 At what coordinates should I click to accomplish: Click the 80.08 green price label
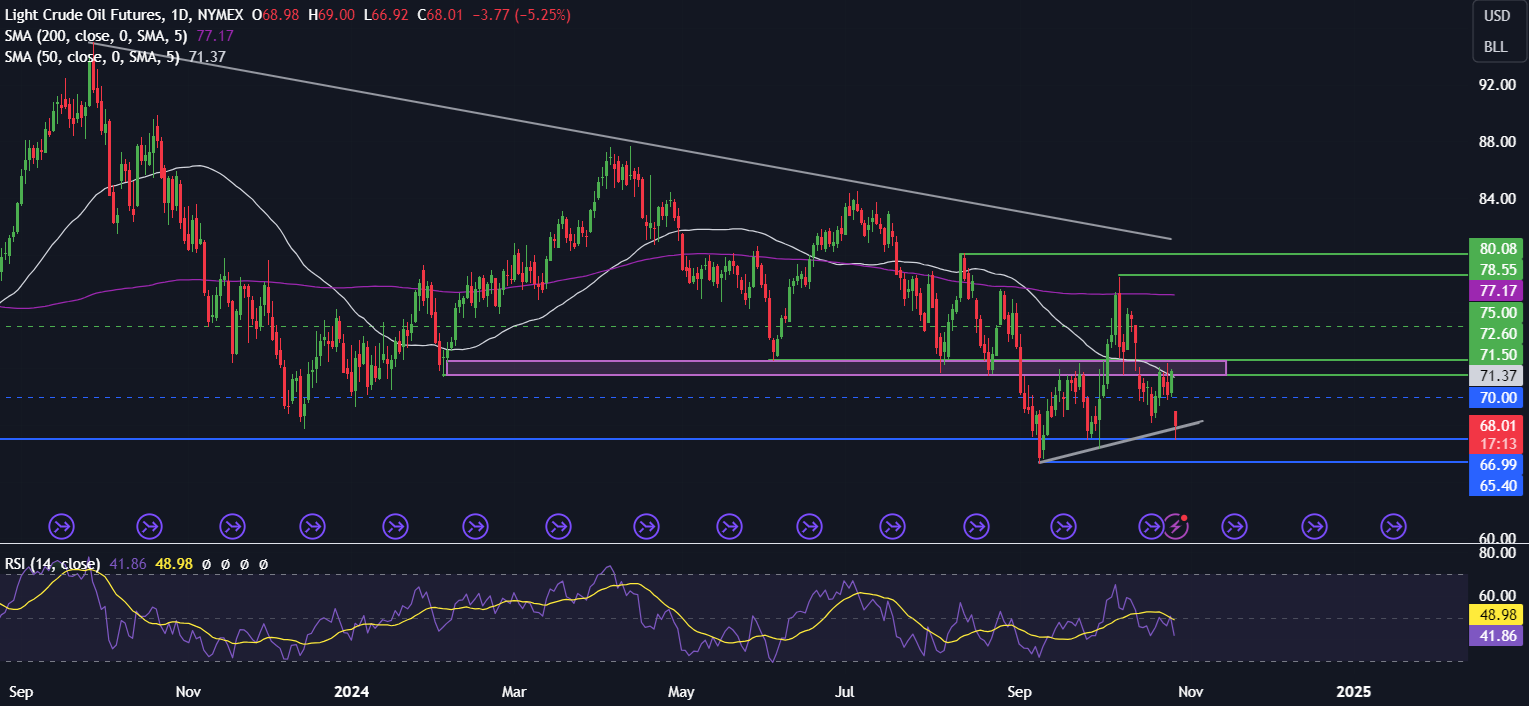point(1495,248)
